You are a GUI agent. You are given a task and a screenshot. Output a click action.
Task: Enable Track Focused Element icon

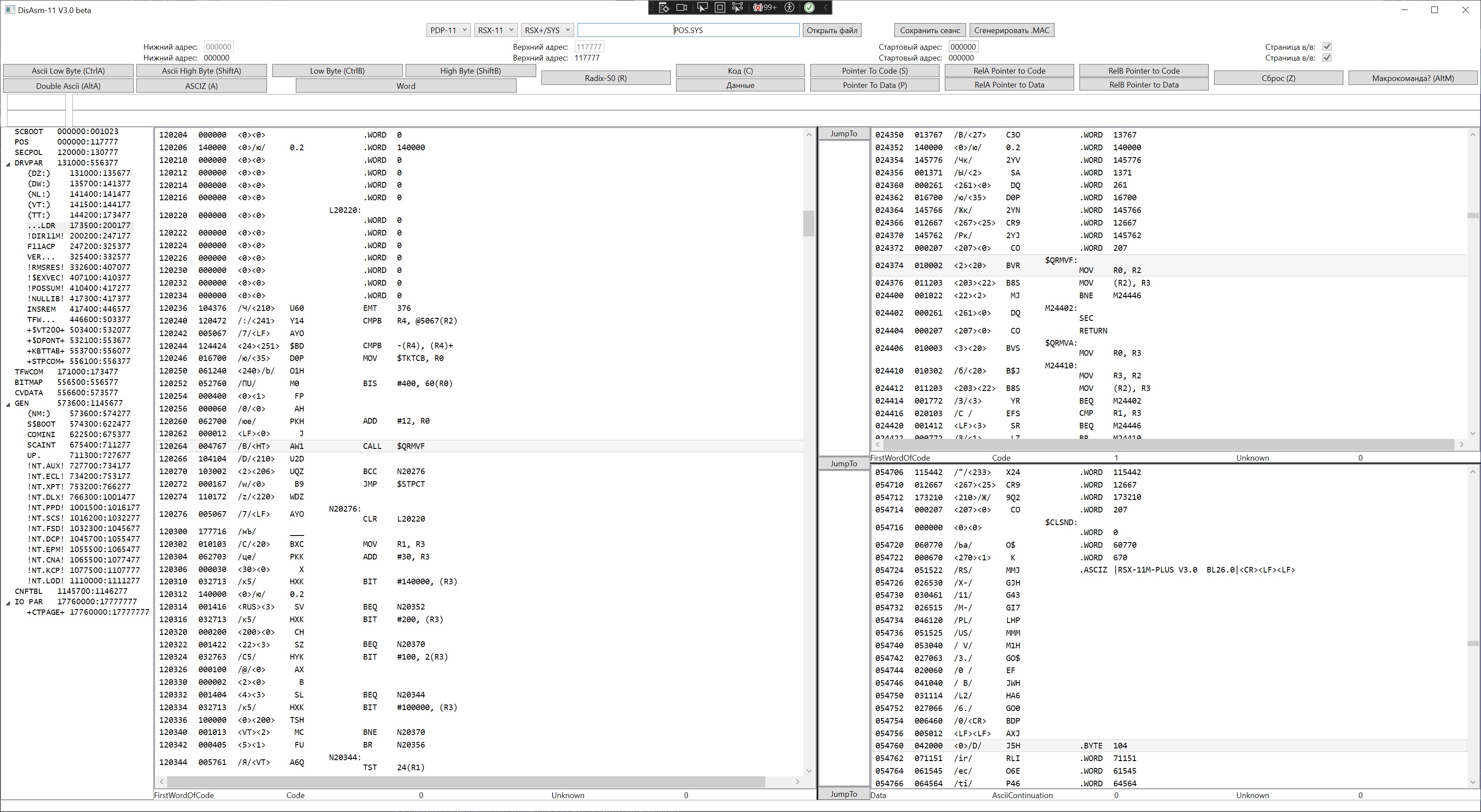pyautogui.click(x=737, y=7)
